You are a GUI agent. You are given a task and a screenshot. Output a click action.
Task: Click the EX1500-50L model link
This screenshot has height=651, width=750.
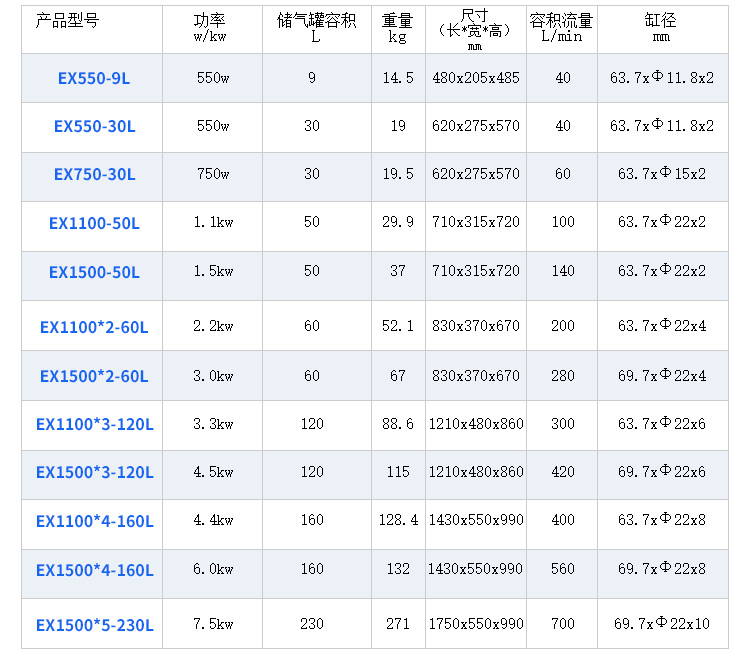(94, 272)
